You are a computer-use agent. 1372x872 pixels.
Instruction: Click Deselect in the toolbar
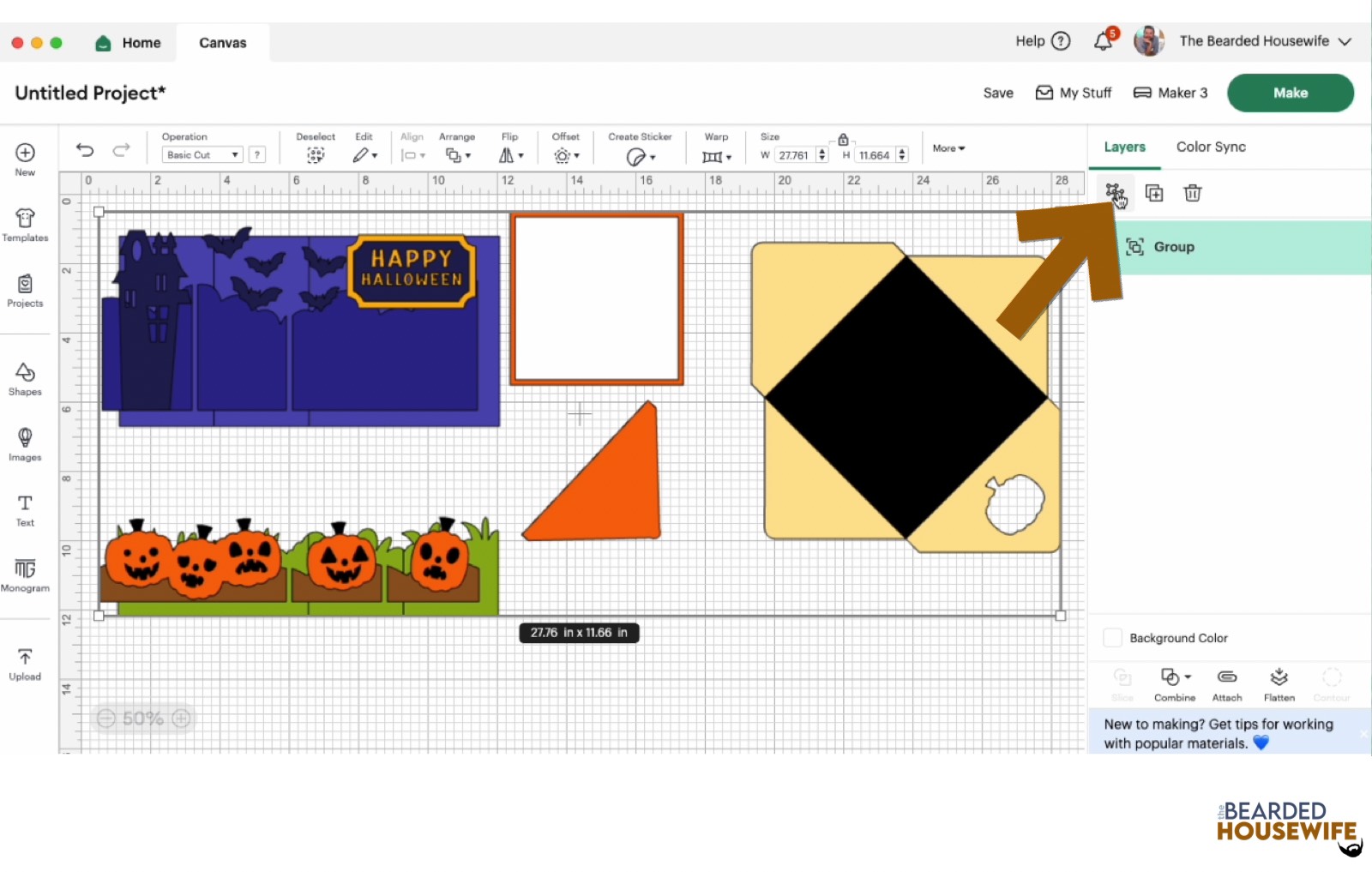(316, 148)
